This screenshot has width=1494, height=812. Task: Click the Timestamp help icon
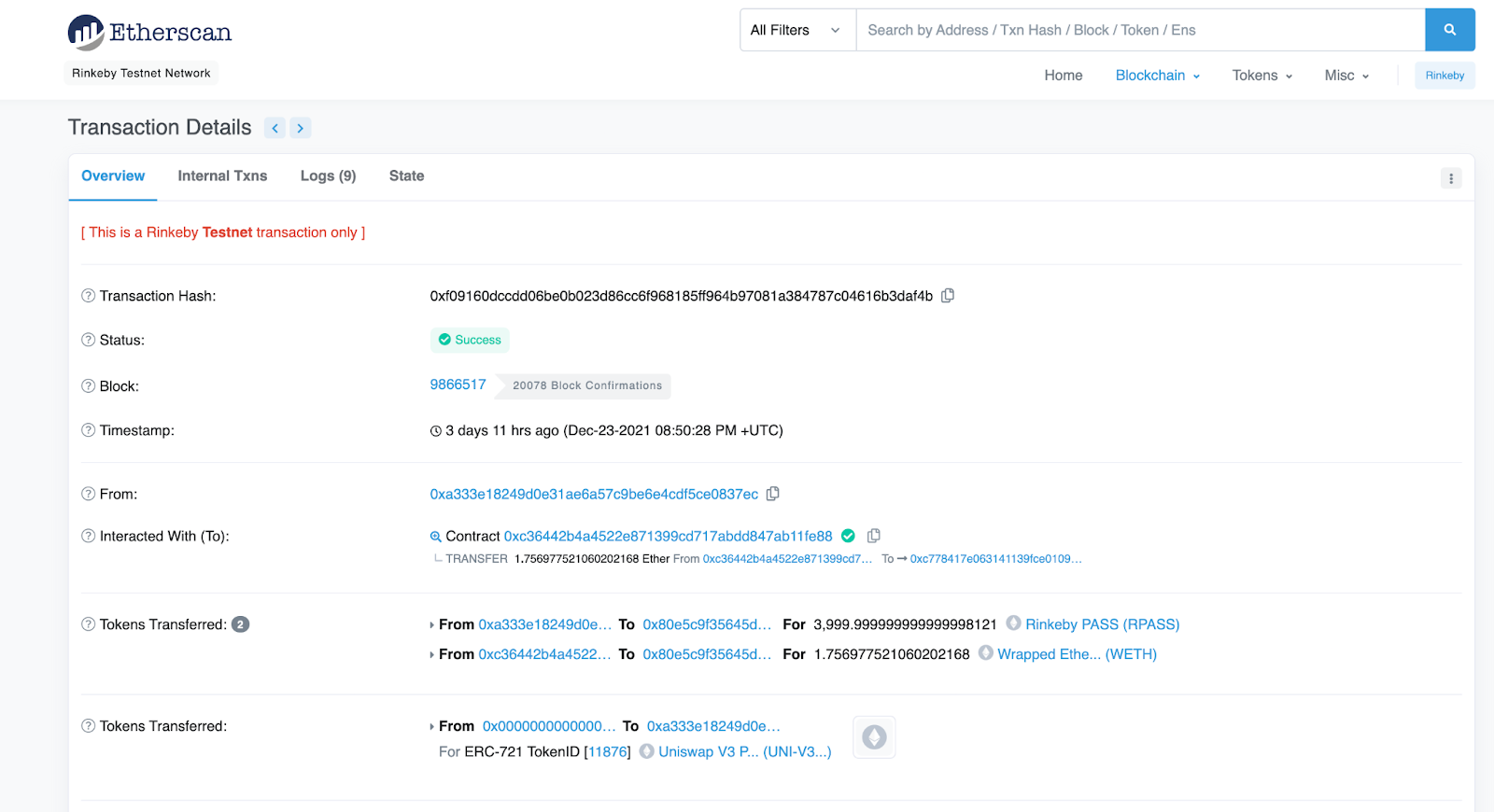point(88,430)
